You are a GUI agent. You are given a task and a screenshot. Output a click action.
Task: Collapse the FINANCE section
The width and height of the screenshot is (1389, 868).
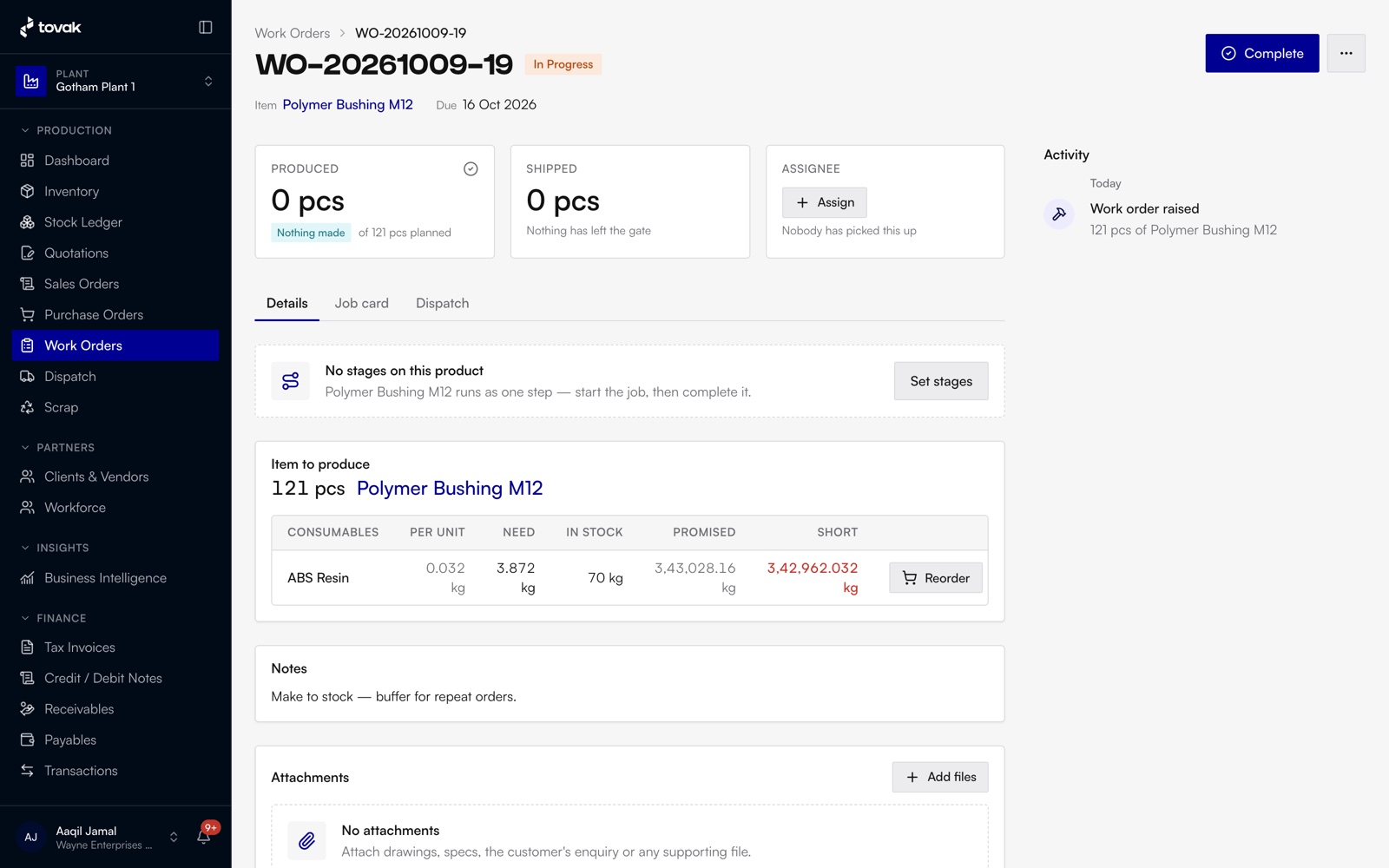[x=53, y=618]
